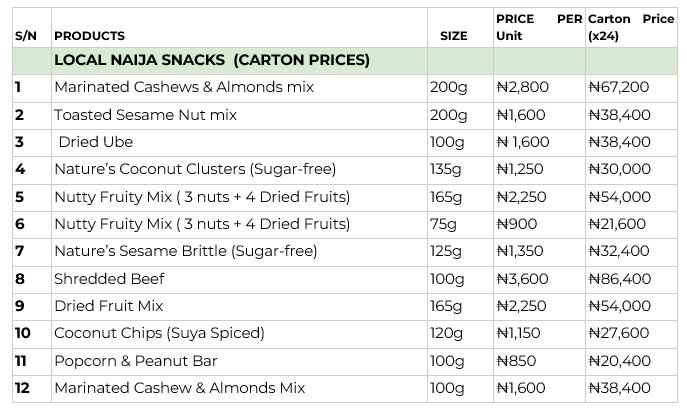The width and height of the screenshot is (687, 414).
Task: Select the LOCAL NAIJA SNACKS section row
Action: pos(211,61)
